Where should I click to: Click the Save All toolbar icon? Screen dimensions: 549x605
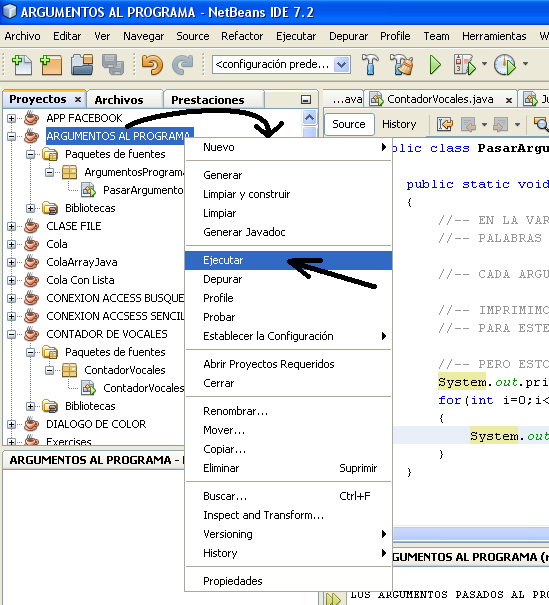tap(113, 64)
